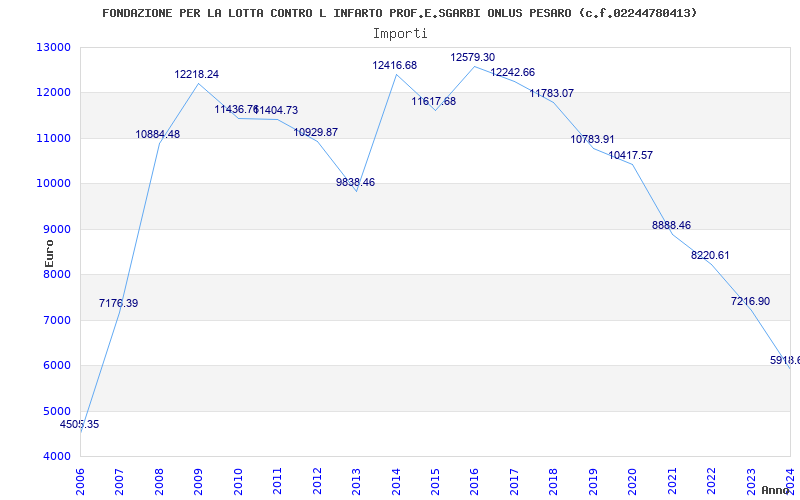The image size is (800, 500).
Task: Select the 7176.39 value label
Action: click(118, 304)
